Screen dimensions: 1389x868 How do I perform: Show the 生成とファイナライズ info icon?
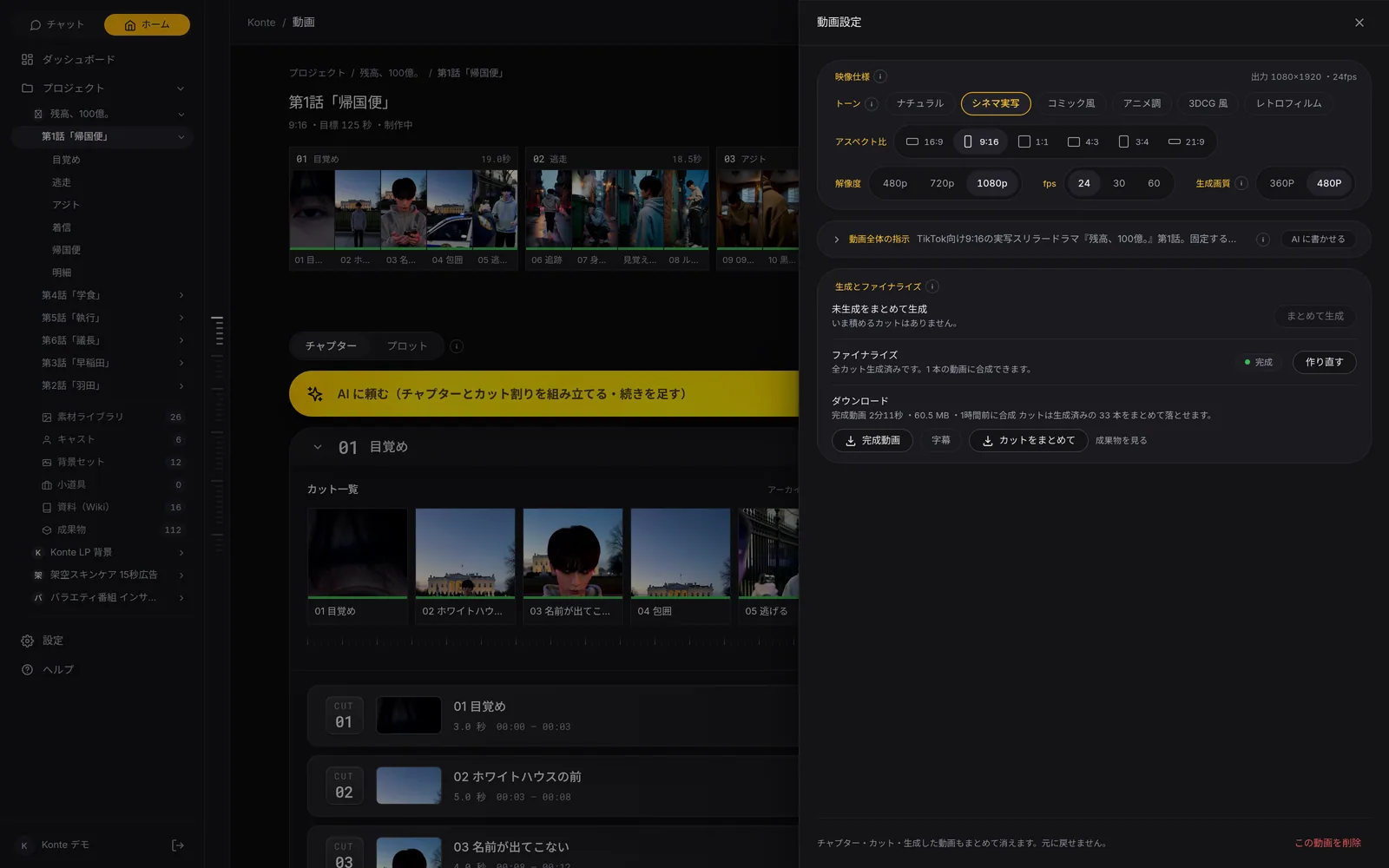tap(932, 286)
